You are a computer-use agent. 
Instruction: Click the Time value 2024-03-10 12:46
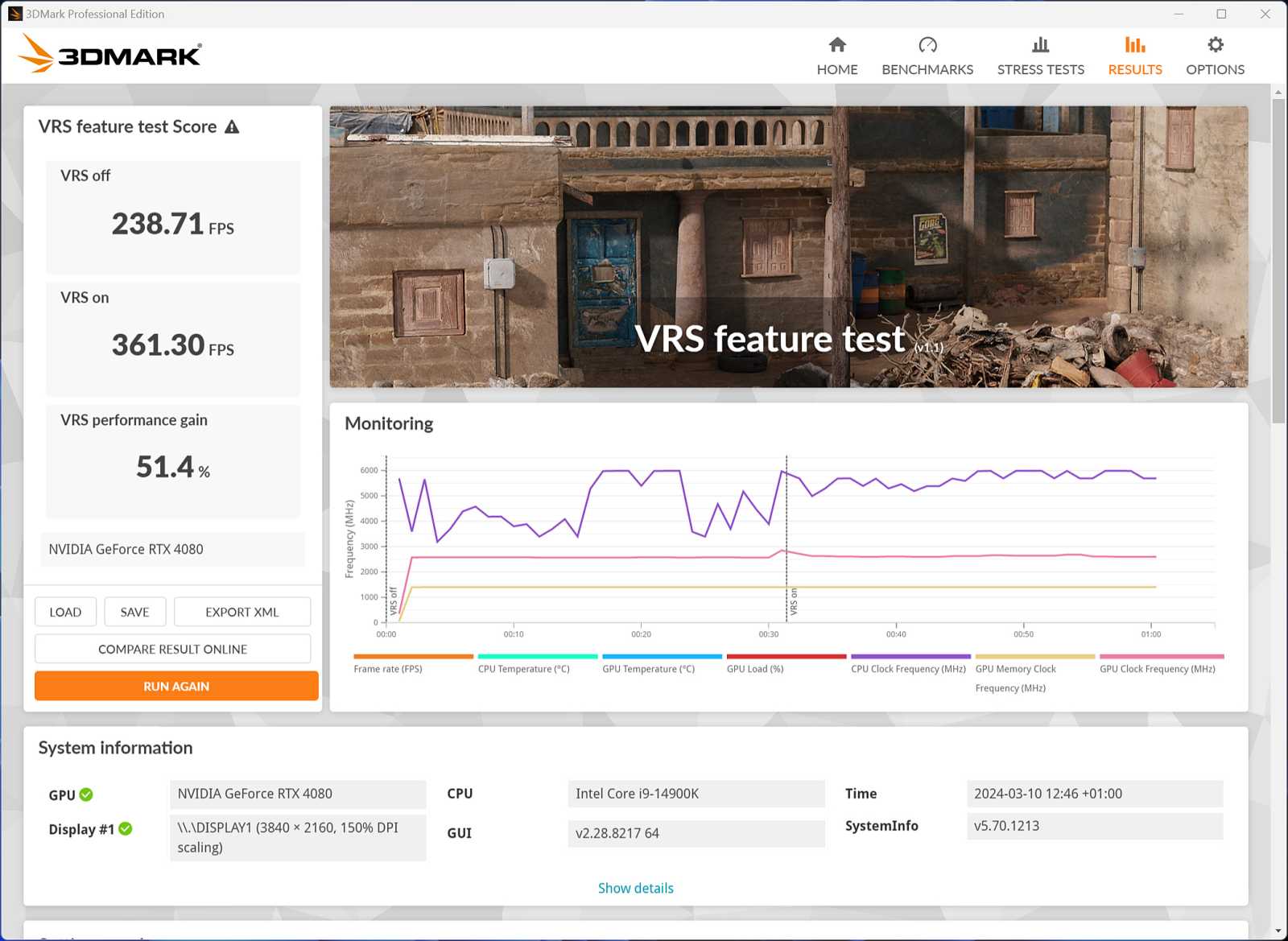pyautogui.click(x=1095, y=794)
